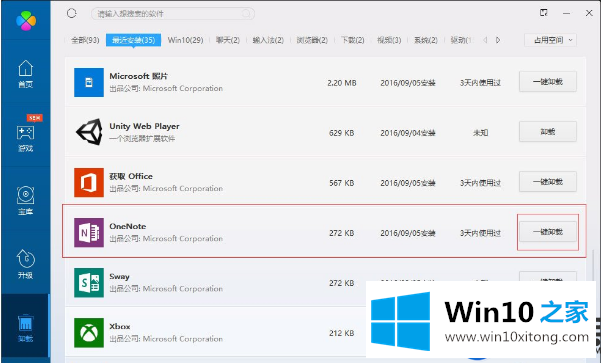The image size is (601, 363).
Task: Open the 系统(2) category tab
Action: 425,40
